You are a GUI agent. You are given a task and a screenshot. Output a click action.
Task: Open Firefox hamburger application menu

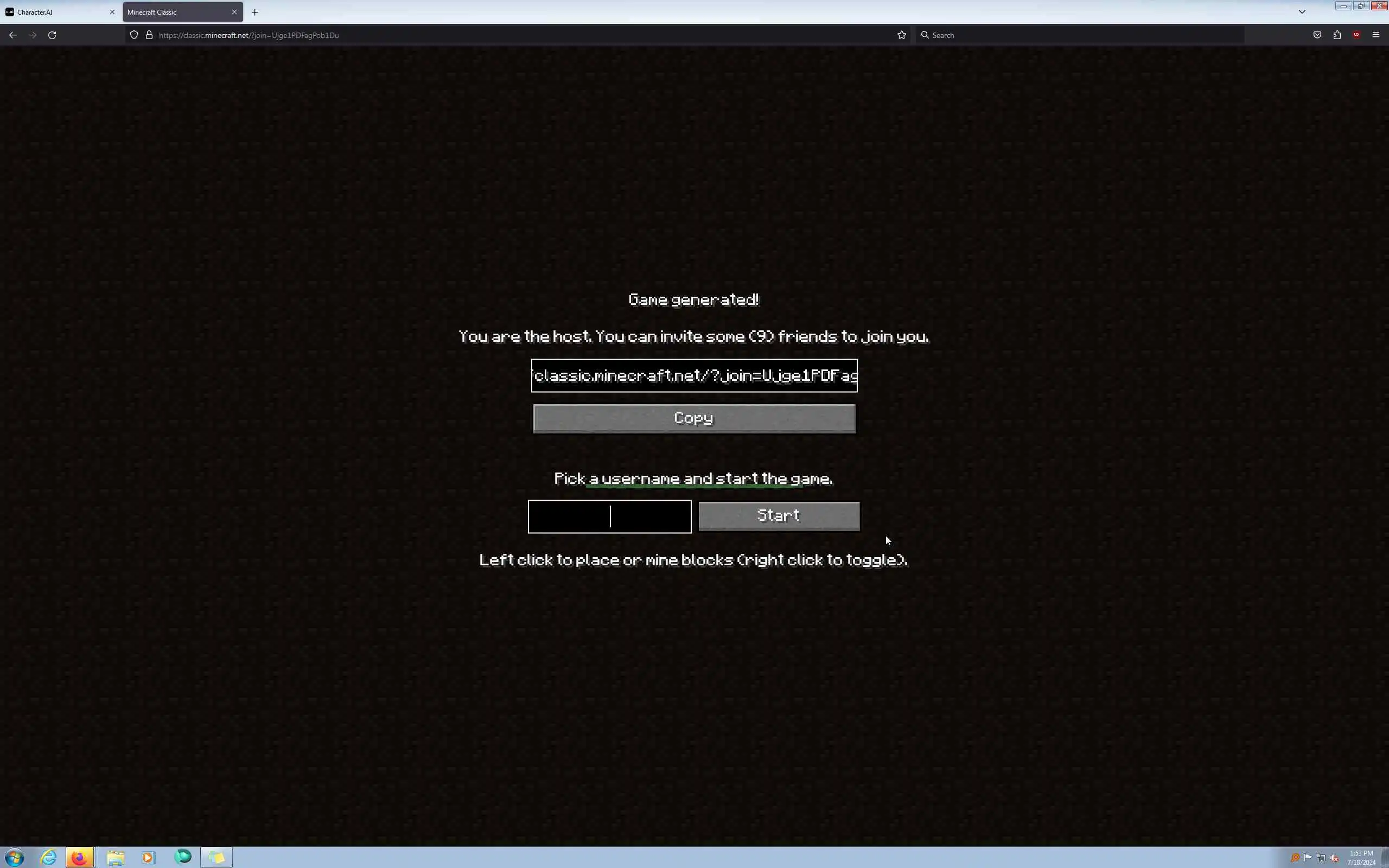pos(1376,35)
